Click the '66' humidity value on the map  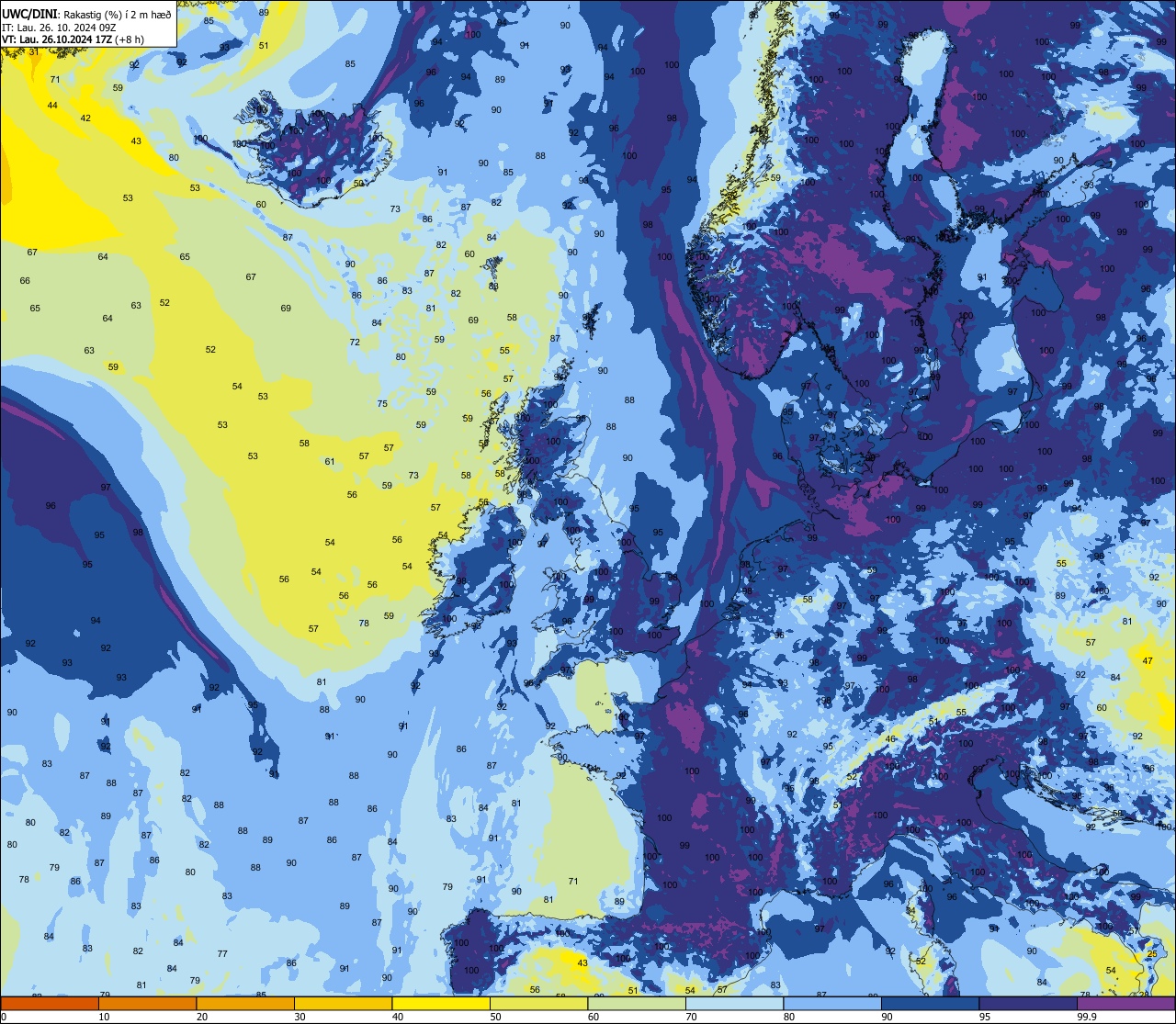(x=25, y=281)
